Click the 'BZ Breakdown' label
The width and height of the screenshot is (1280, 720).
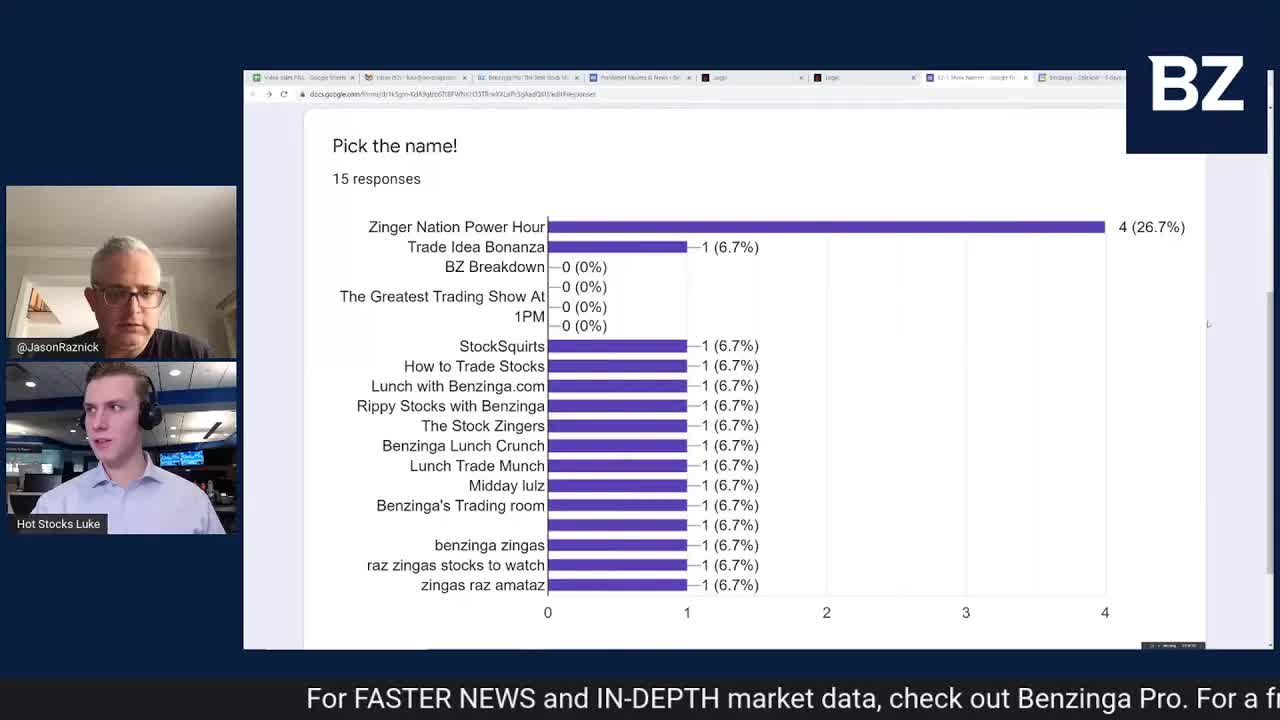[x=495, y=267]
